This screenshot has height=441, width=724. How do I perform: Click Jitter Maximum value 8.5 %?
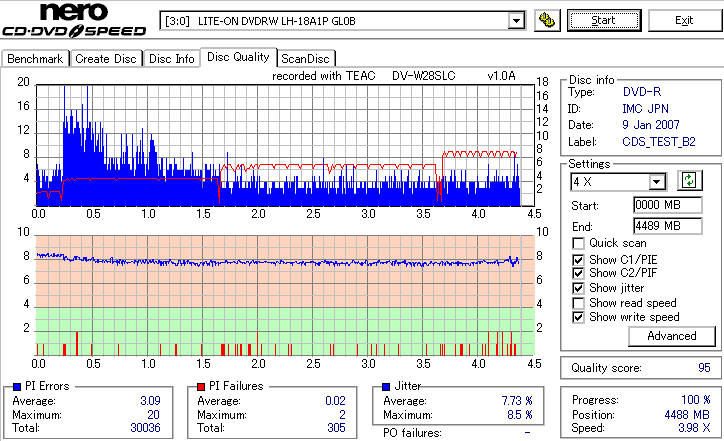pyautogui.click(x=520, y=415)
